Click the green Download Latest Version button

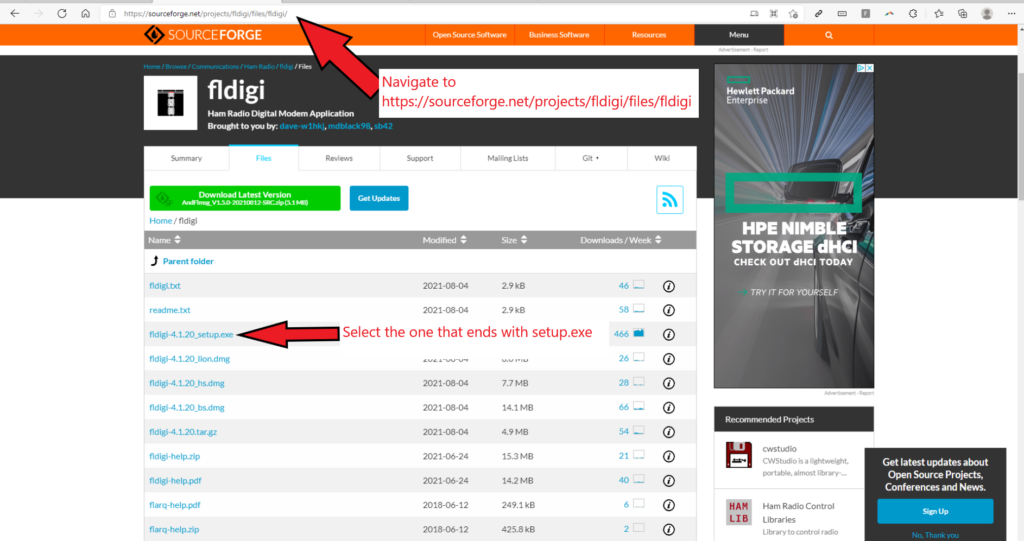click(x=245, y=198)
